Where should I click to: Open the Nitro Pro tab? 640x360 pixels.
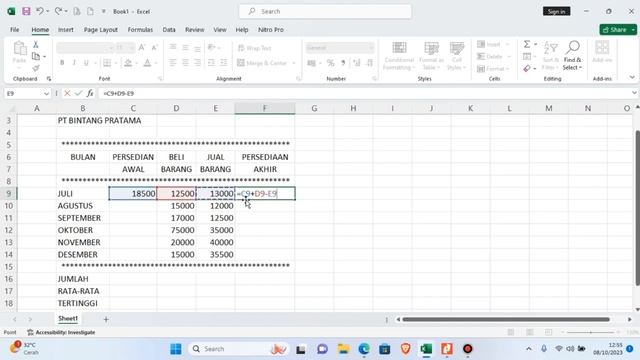coord(271,30)
